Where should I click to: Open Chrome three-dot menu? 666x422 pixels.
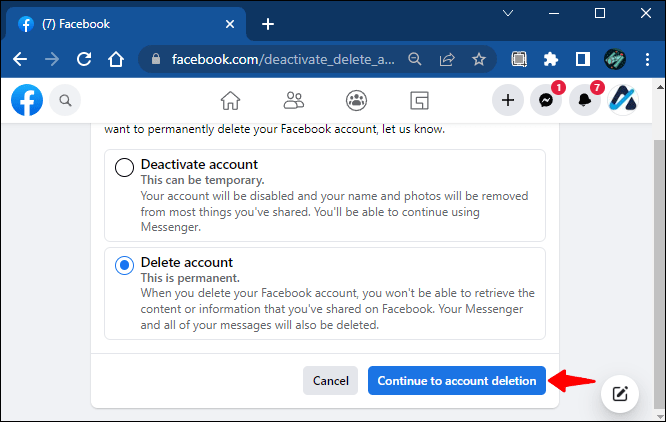pos(647,59)
